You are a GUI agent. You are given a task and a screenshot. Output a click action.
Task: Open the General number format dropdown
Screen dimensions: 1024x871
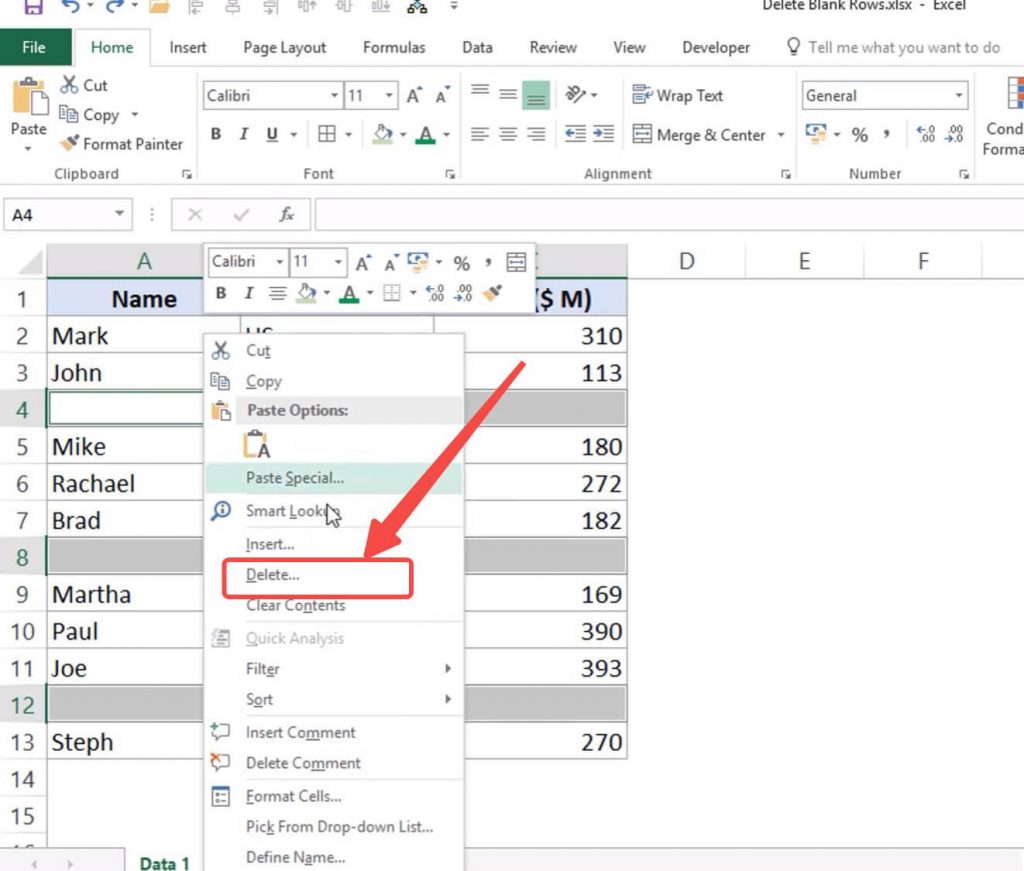click(959, 96)
